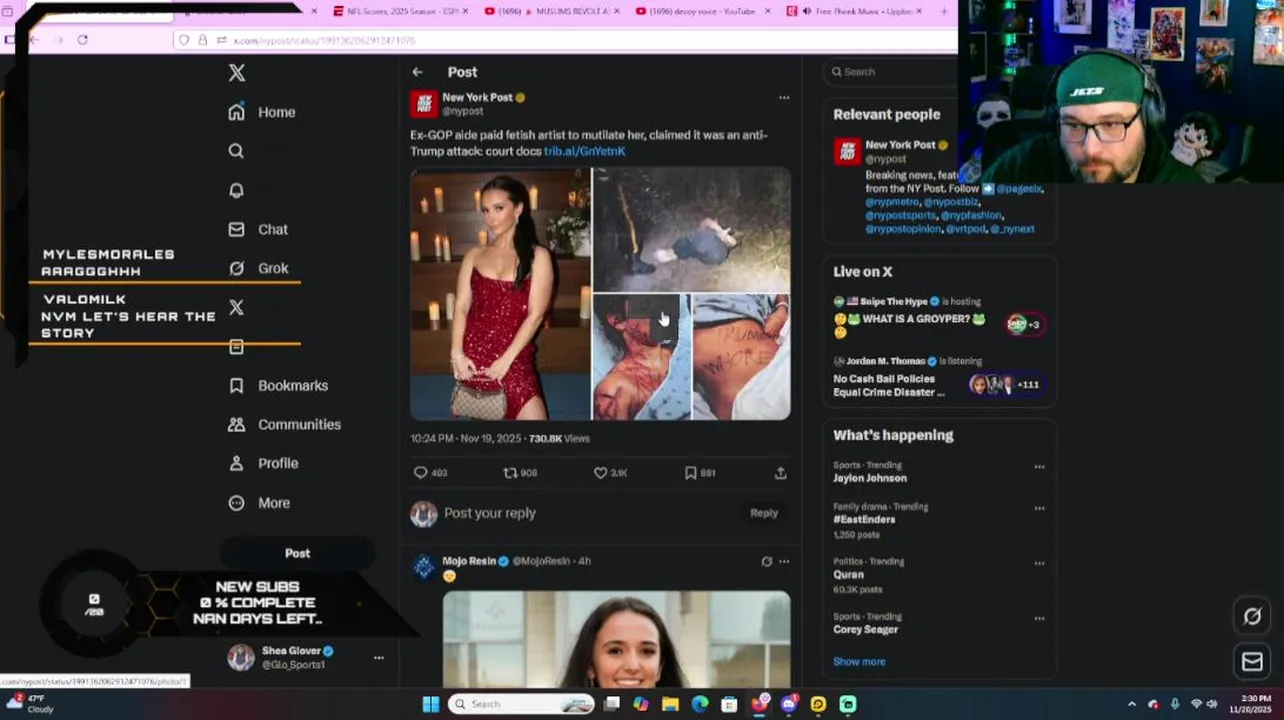Open replies on the NY Post tweet
The height and width of the screenshot is (720, 1284).
pos(431,473)
